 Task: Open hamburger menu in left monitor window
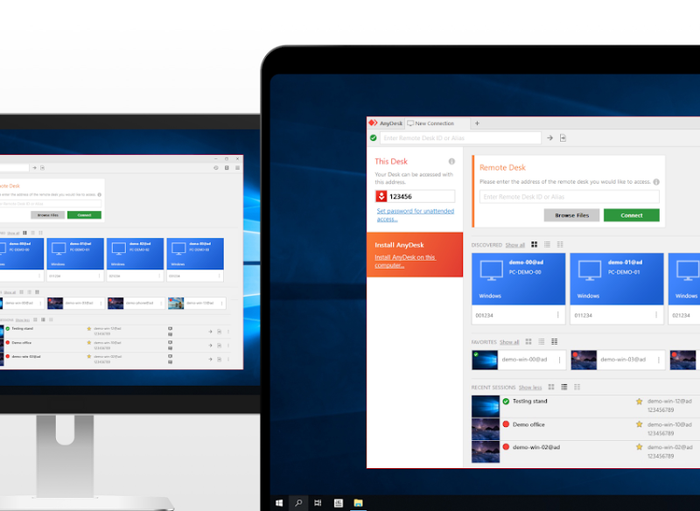point(237,168)
